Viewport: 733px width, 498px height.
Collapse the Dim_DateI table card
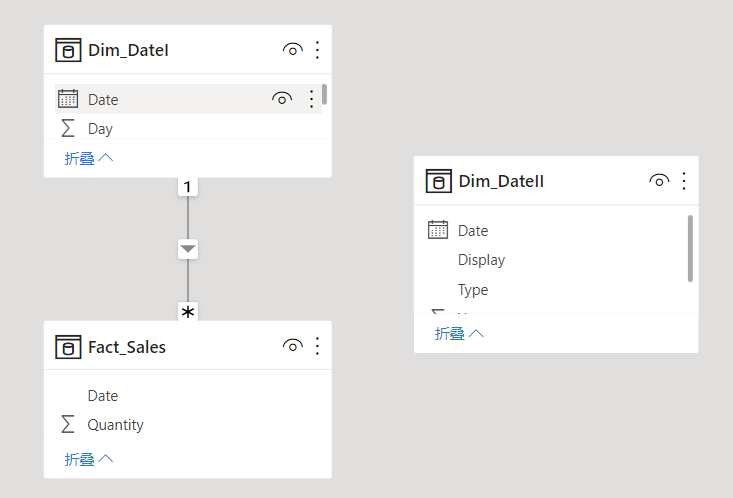coord(89,158)
